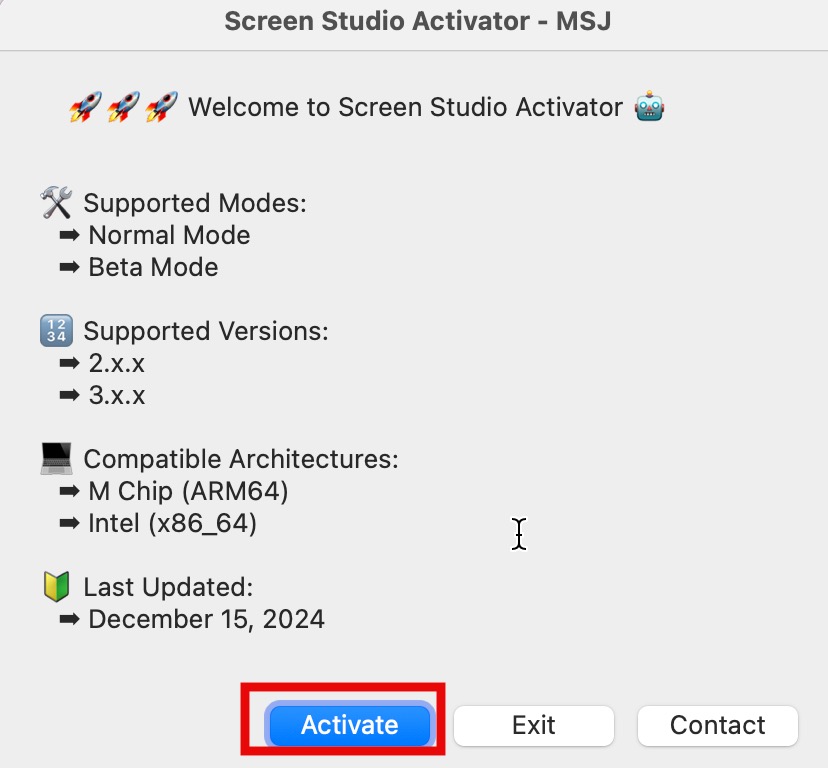Screen dimensions: 828x768
Task: Click the blue Activate button
Action: coord(349,725)
